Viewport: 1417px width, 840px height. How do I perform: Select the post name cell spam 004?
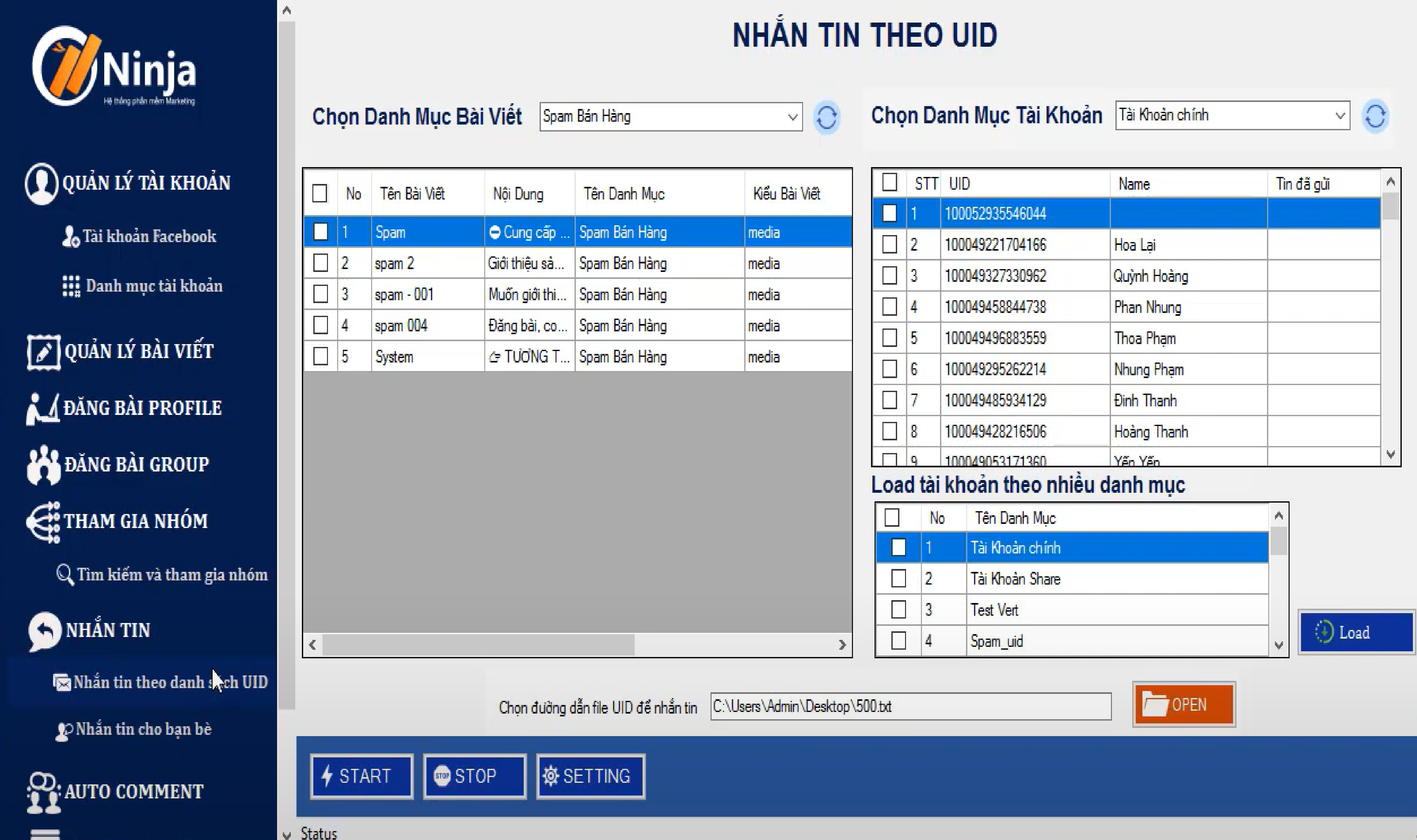[427, 325]
